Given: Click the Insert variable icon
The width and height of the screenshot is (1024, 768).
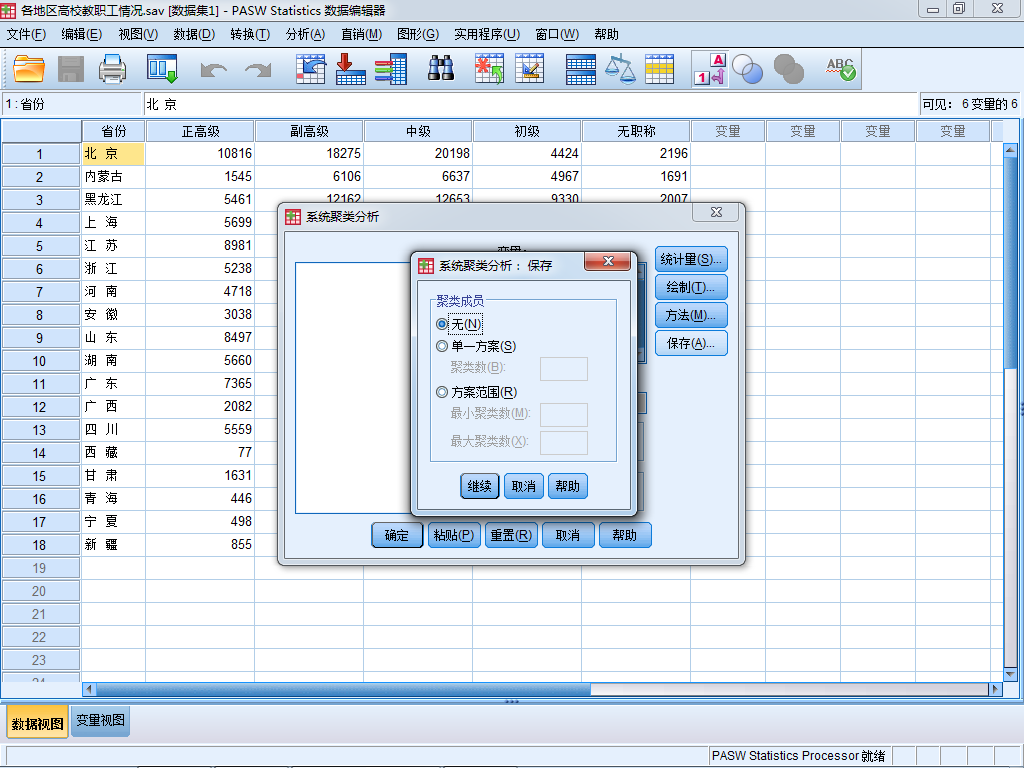Looking at the screenshot, I should [x=530, y=69].
